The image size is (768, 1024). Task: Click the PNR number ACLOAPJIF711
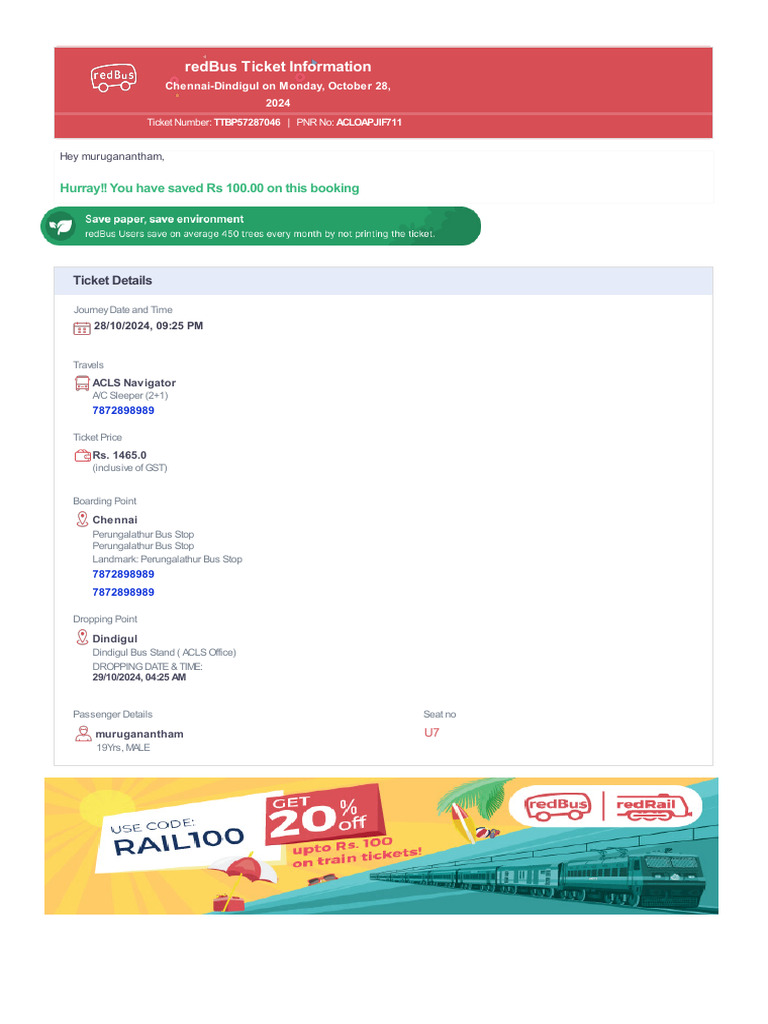coord(369,123)
